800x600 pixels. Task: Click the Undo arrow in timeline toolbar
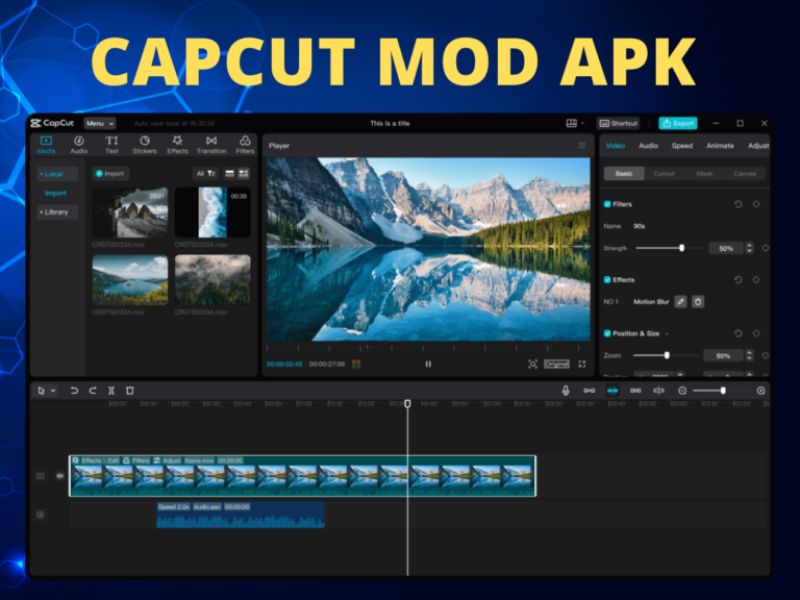click(x=74, y=391)
